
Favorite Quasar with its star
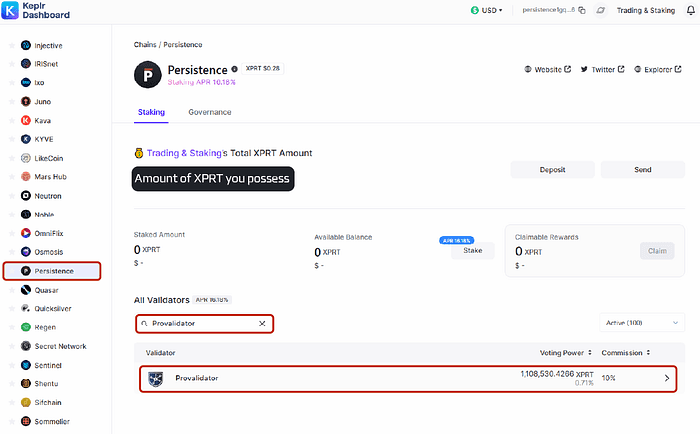pos(12,290)
